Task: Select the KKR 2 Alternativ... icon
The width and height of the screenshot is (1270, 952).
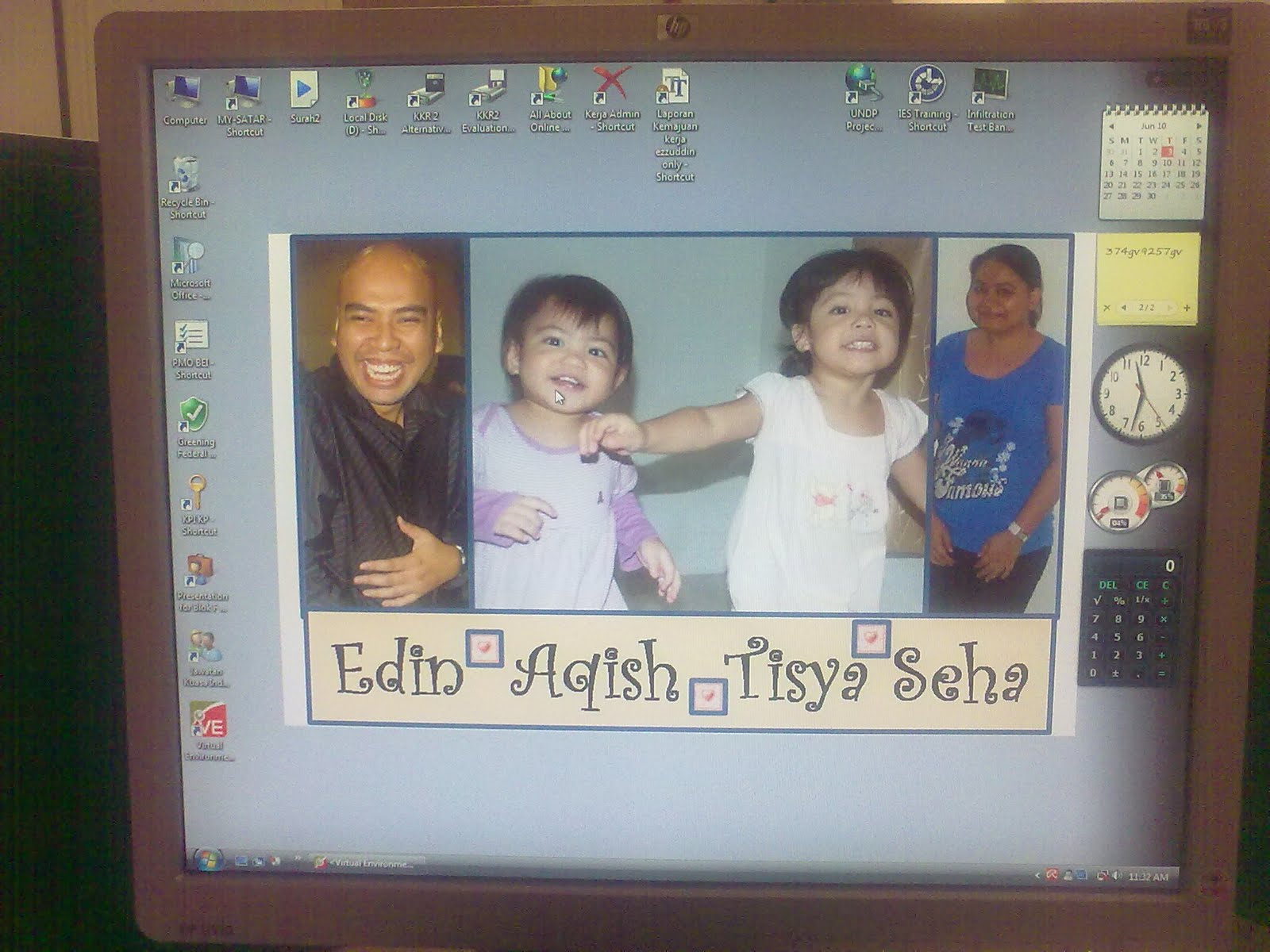Action: [426, 102]
